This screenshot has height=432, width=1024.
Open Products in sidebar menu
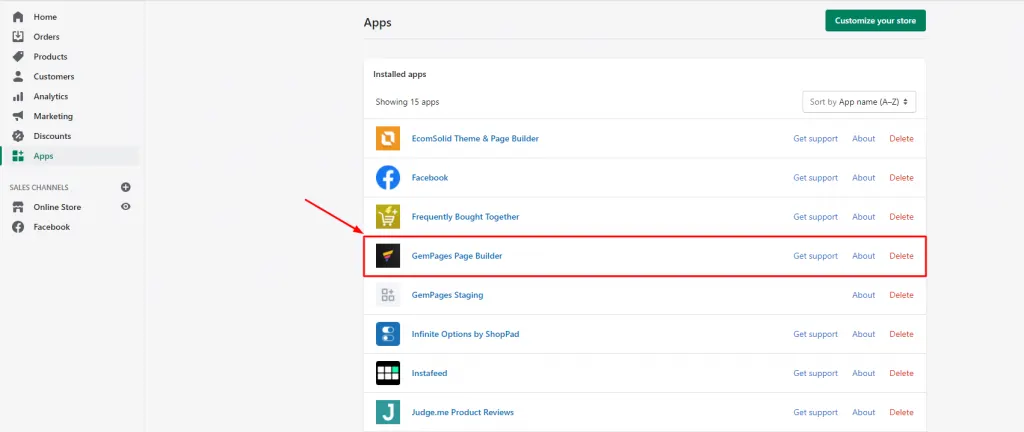coord(50,57)
